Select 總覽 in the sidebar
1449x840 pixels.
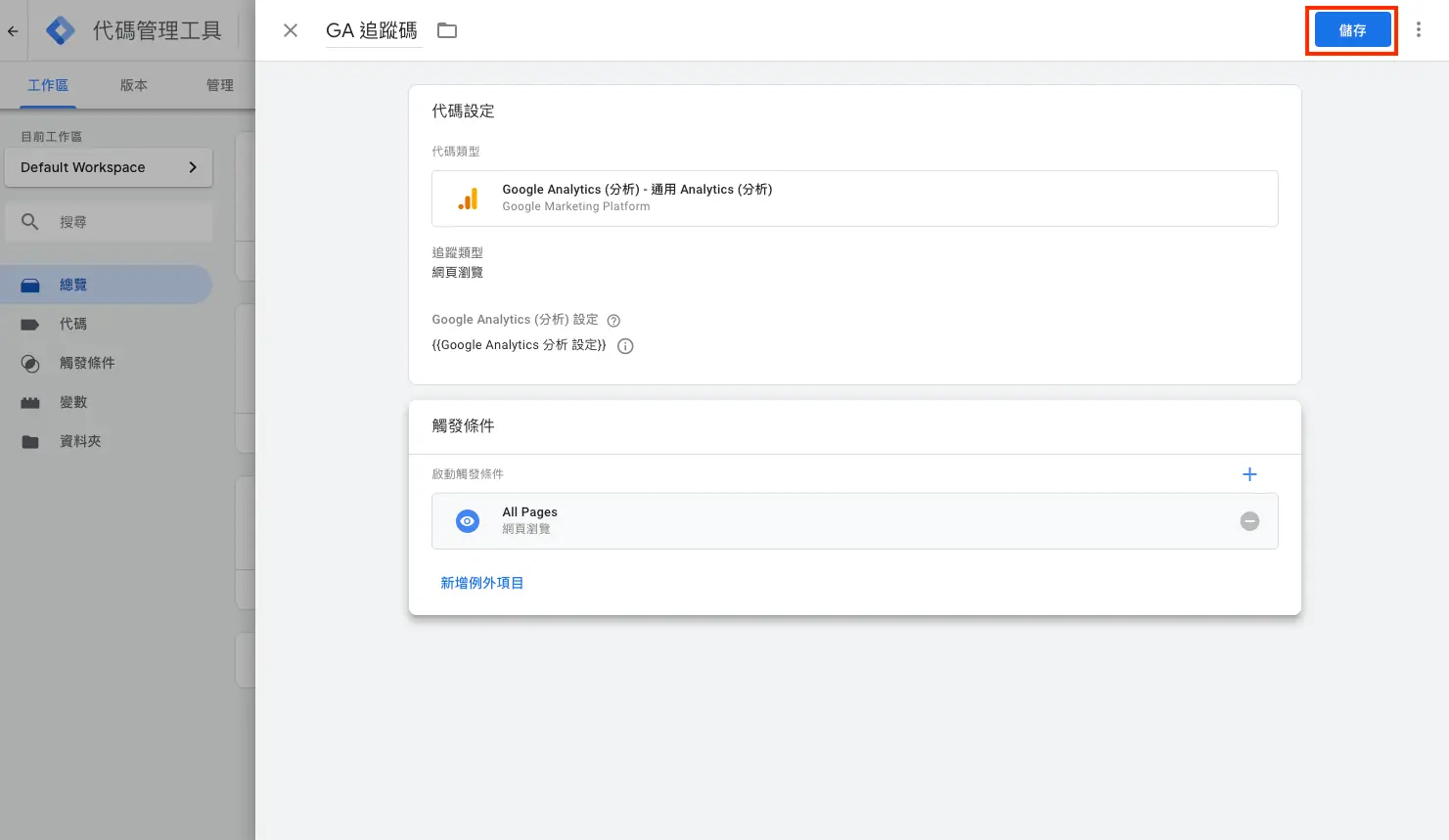106,285
